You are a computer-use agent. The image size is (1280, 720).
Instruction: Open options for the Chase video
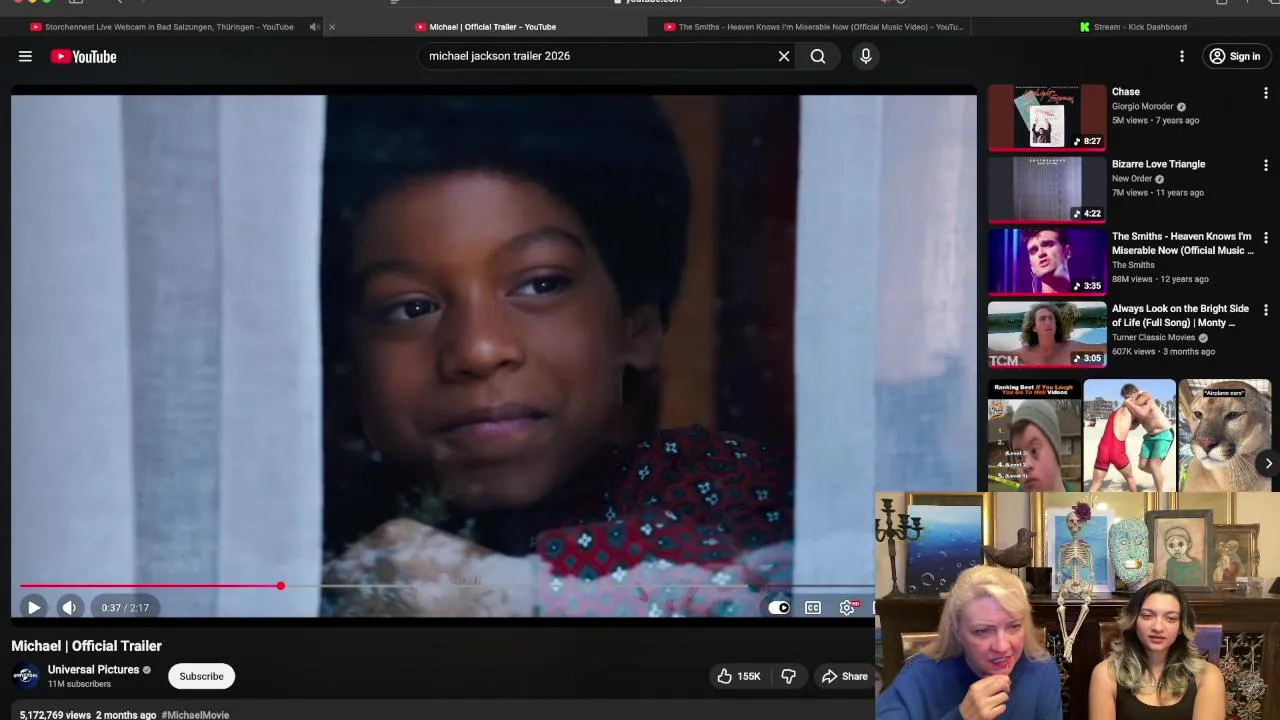pyautogui.click(x=1266, y=93)
